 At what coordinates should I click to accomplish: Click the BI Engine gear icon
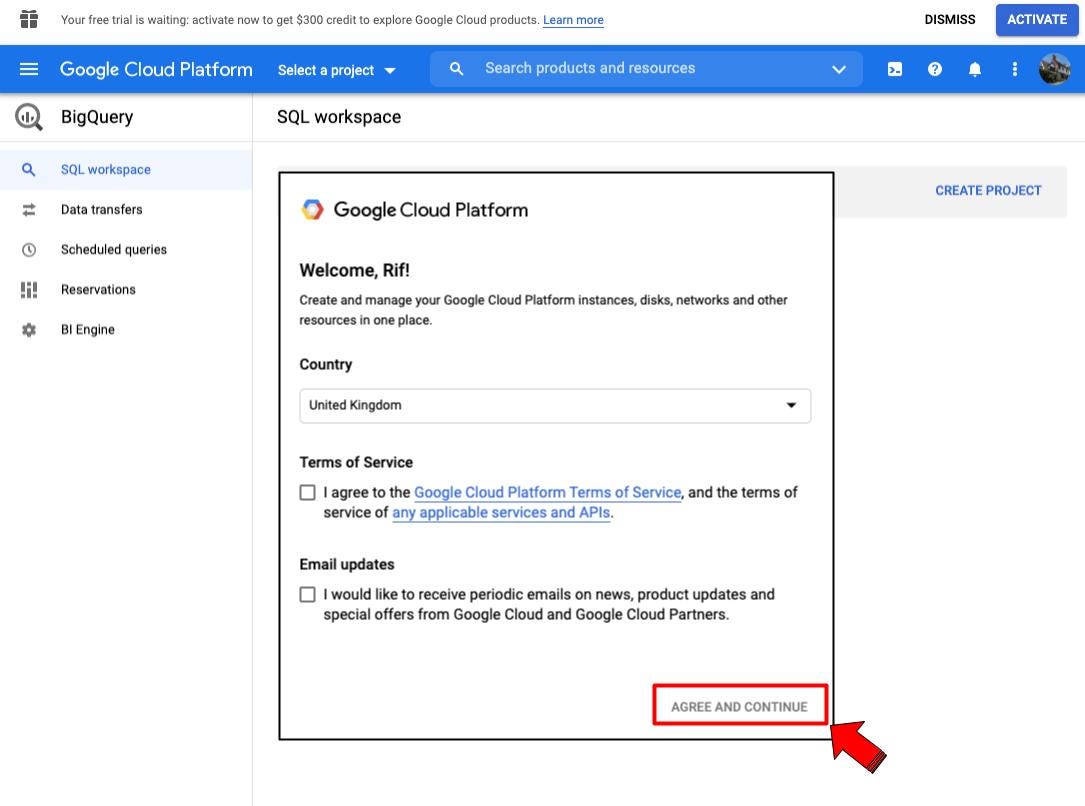tap(28, 330)
